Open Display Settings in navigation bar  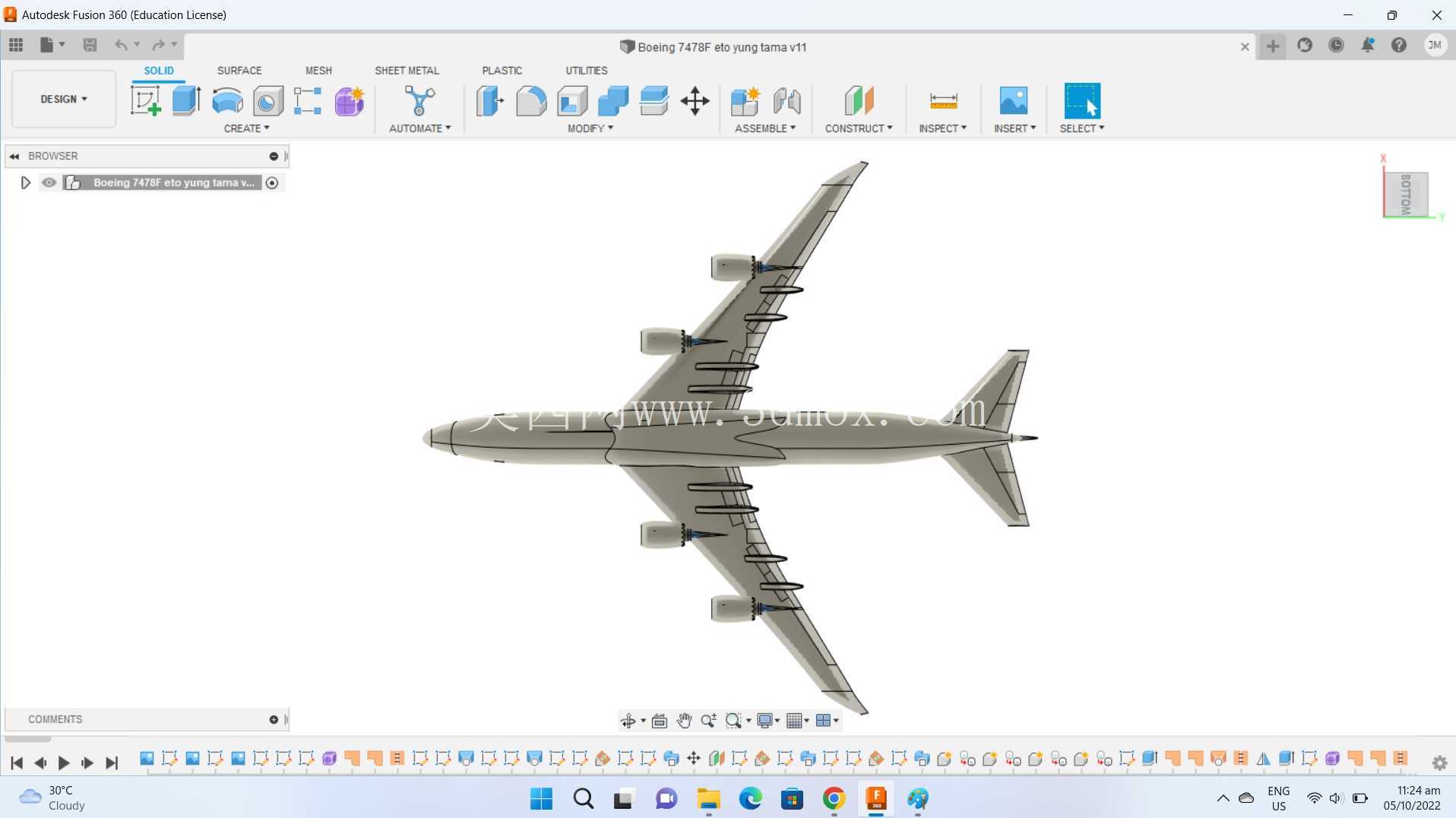point(768,721)
